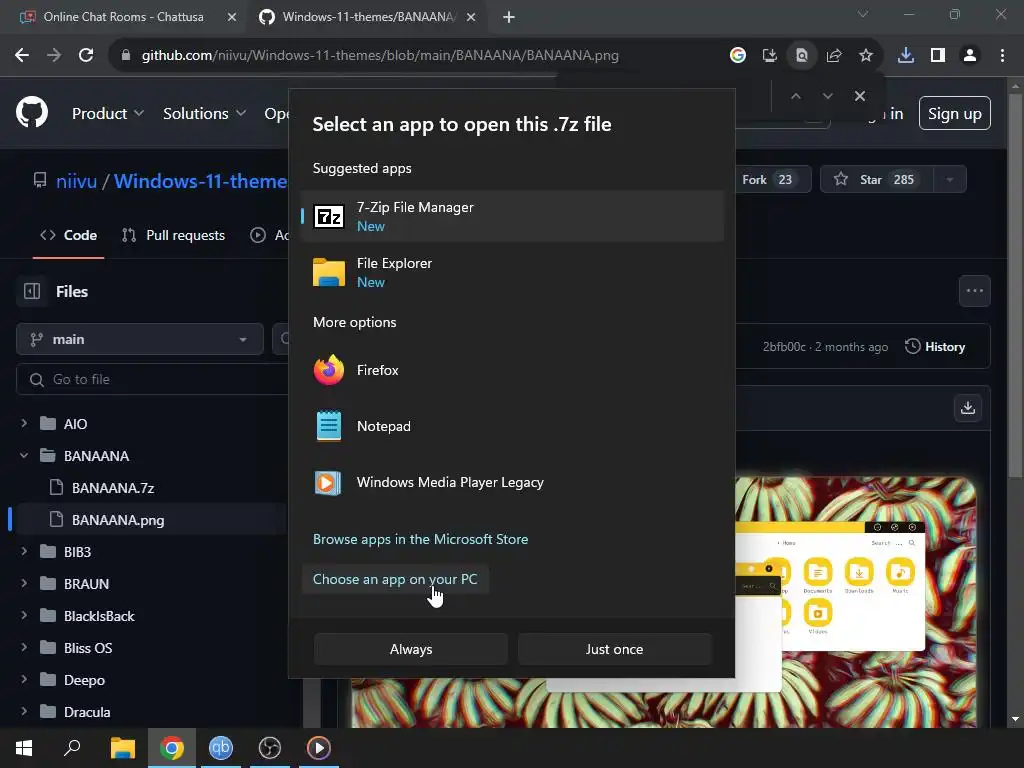Open qBittorrent from taskbar

point(221,748)
